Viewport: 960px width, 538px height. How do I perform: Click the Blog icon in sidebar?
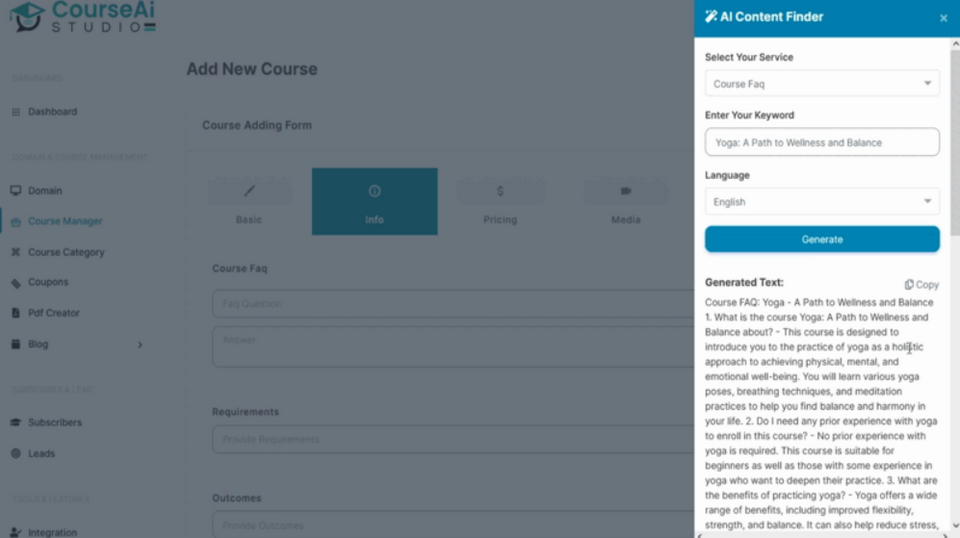[x=16, y=344]
